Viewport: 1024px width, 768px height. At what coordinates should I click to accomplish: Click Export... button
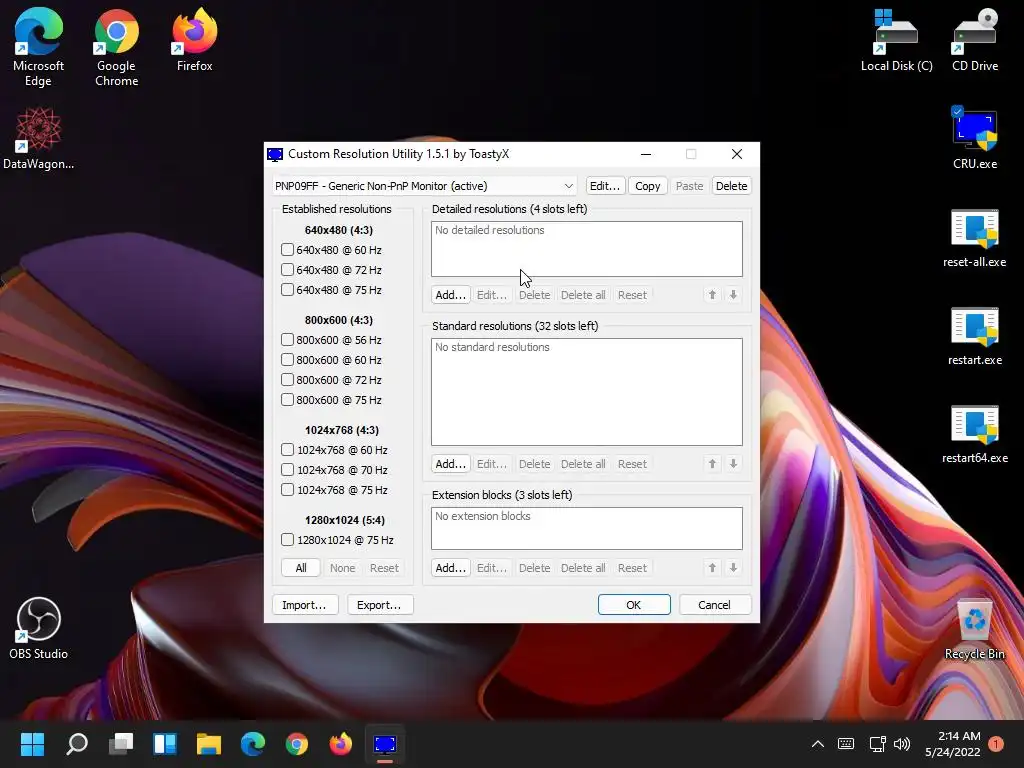click(379, 605)
